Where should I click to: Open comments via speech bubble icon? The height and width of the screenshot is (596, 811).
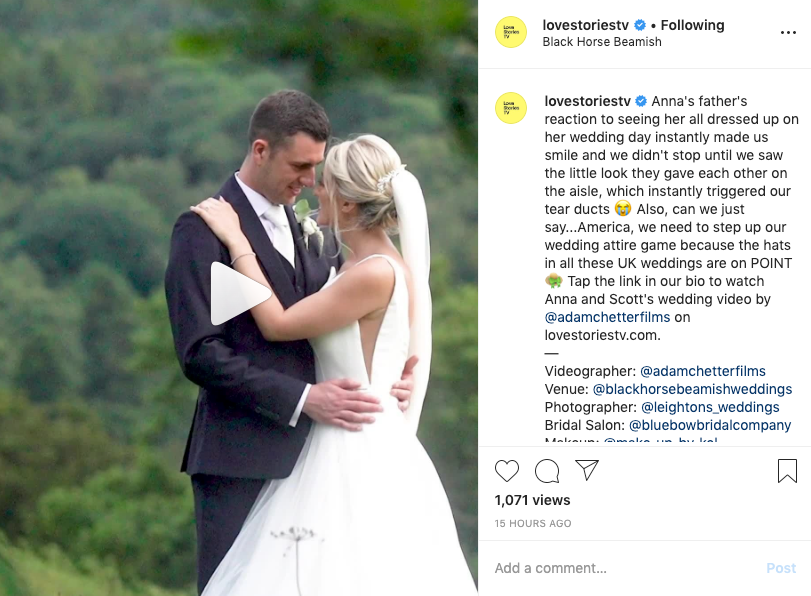(547, 471)
